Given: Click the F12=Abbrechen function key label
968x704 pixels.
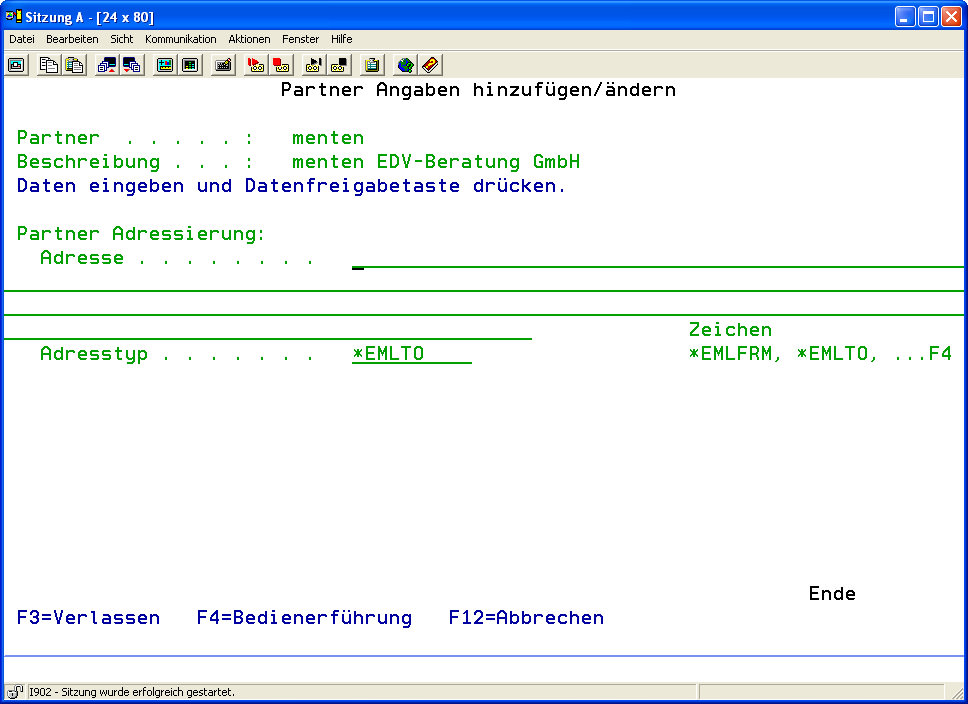Looking at the screenshot, I should tap(526, 618).
